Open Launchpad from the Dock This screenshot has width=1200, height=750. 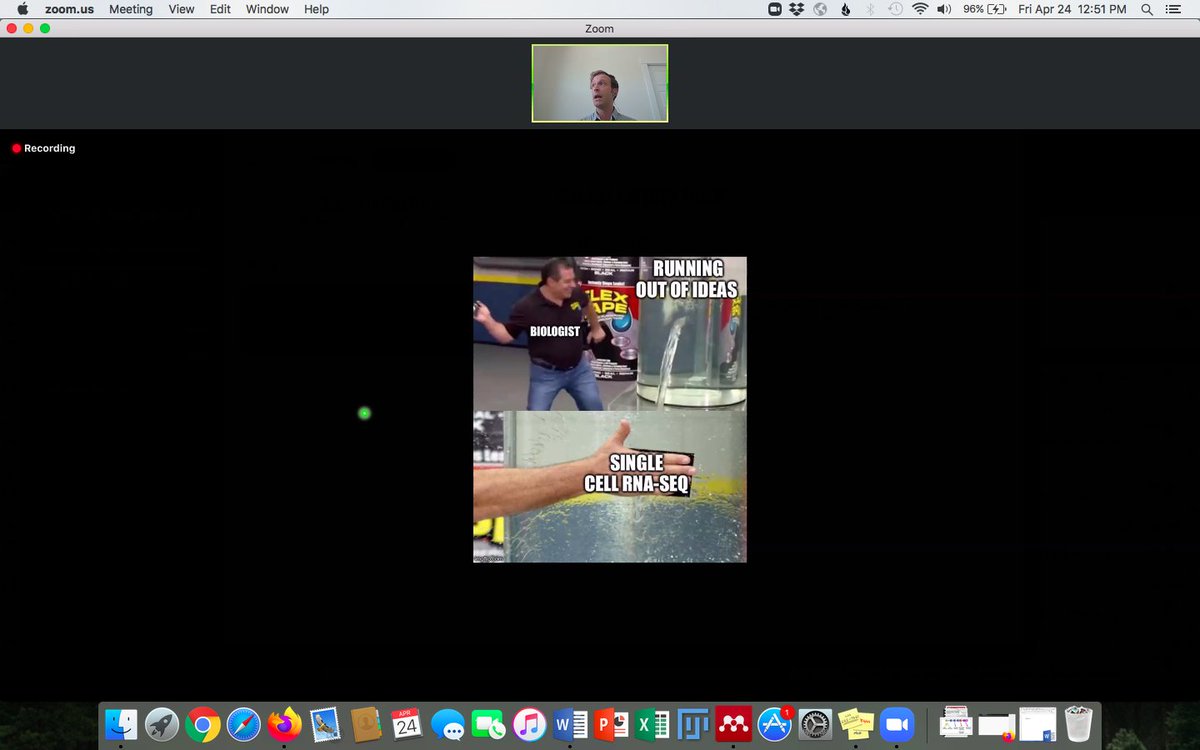point(162,723)
